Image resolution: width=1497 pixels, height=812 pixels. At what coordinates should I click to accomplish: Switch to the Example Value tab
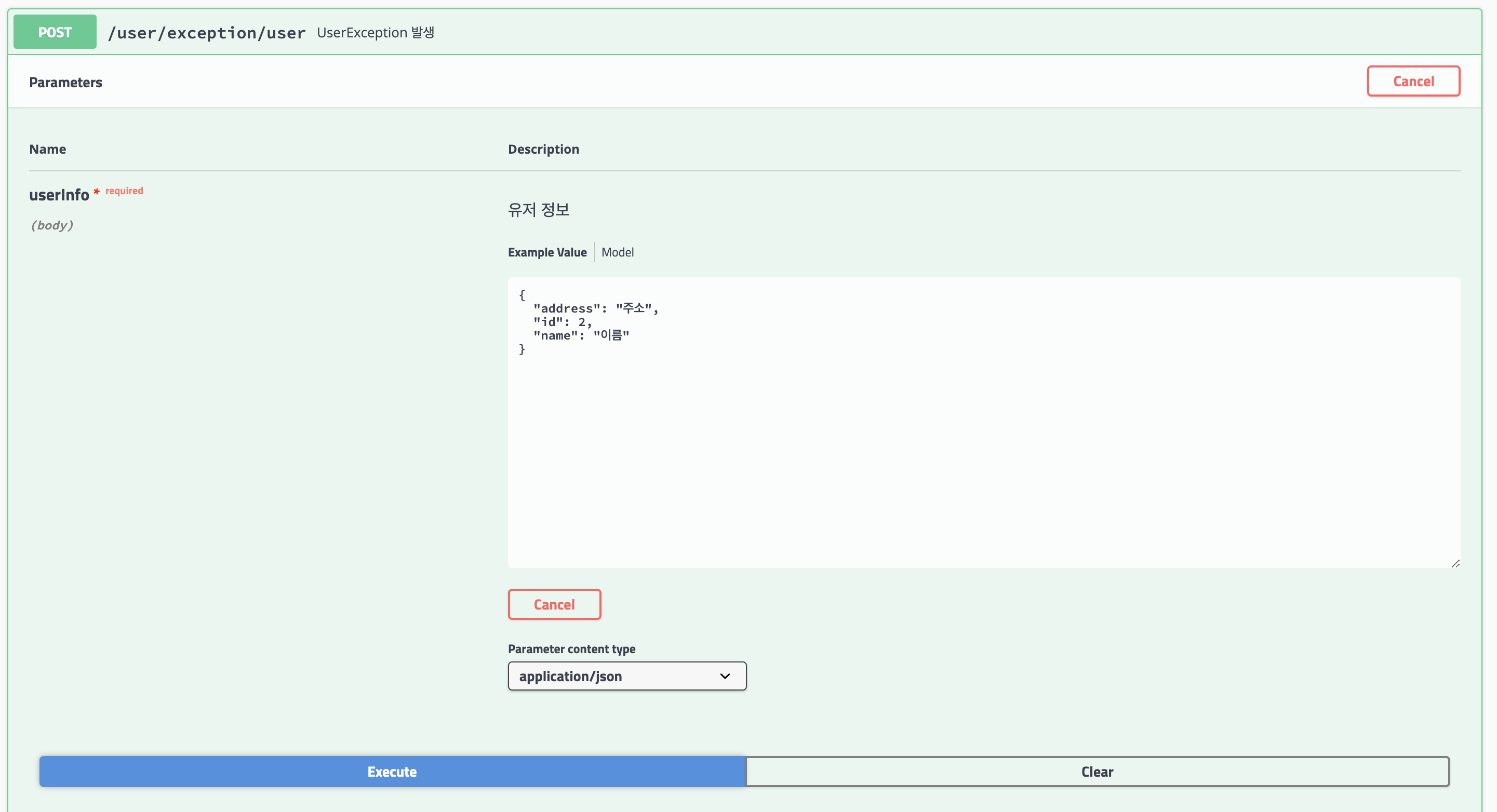547,252
